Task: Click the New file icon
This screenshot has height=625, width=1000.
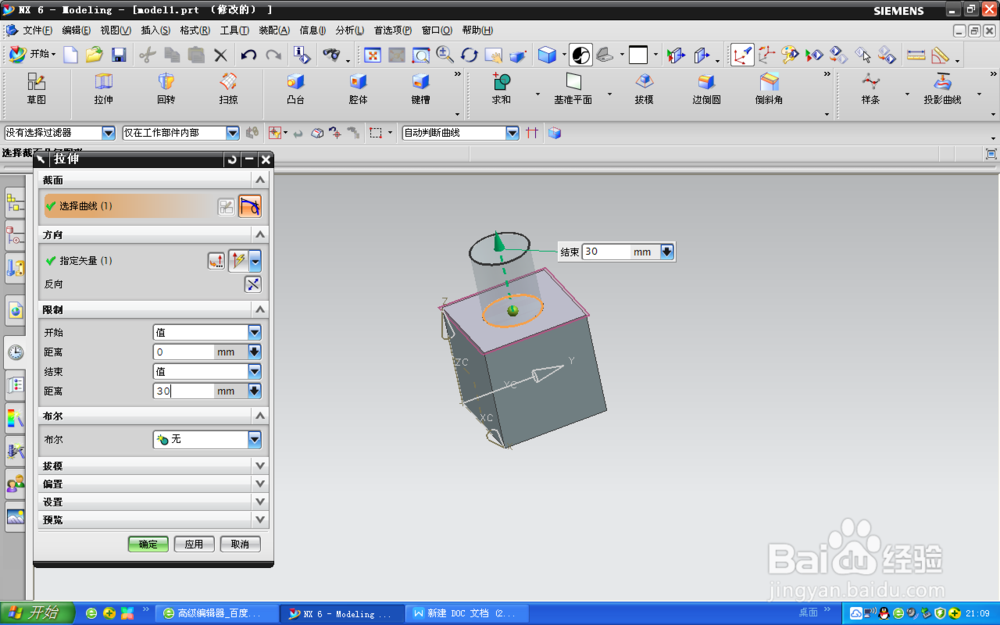Action: [71, 55]
